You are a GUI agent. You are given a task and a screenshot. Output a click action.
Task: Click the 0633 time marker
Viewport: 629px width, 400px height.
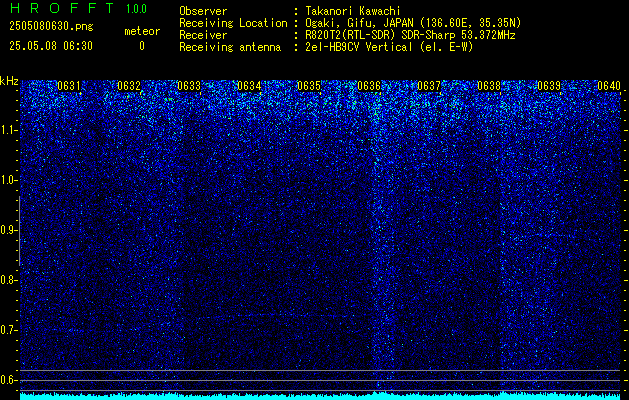coord(189,86)
